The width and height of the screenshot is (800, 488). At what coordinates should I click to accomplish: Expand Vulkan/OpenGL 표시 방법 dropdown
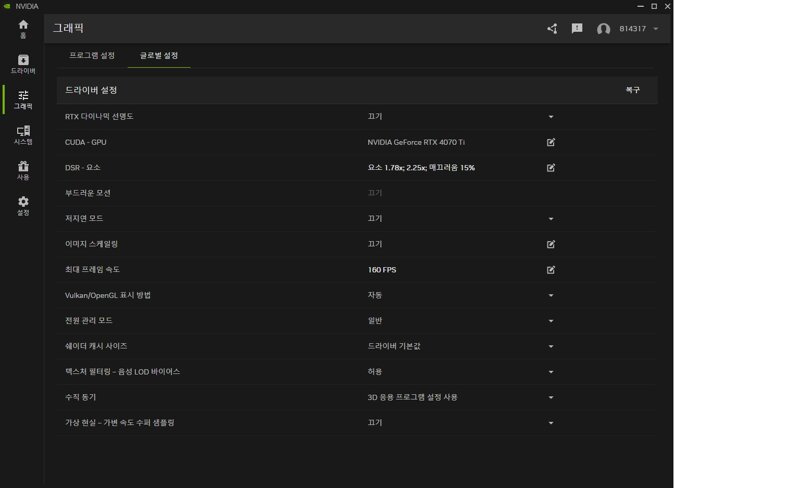click(551, 296)
